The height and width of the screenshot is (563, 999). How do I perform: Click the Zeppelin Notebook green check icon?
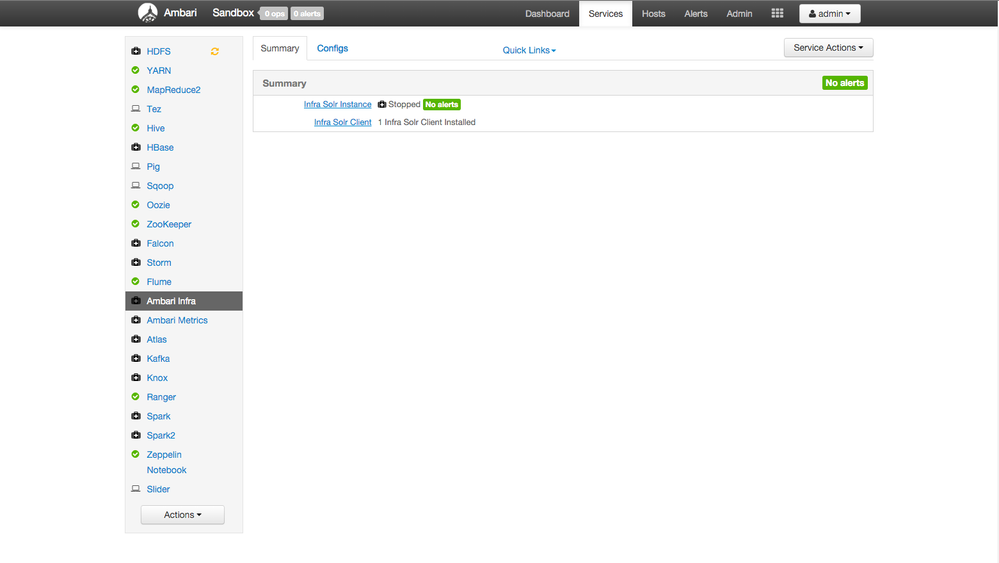(136, 454)
